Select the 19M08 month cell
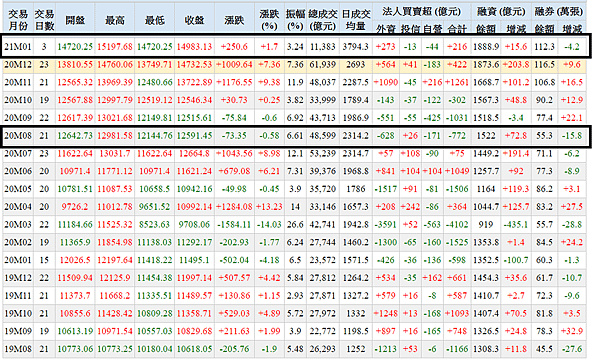This screenshot has width=600, height=364. (x=18, y=349)
